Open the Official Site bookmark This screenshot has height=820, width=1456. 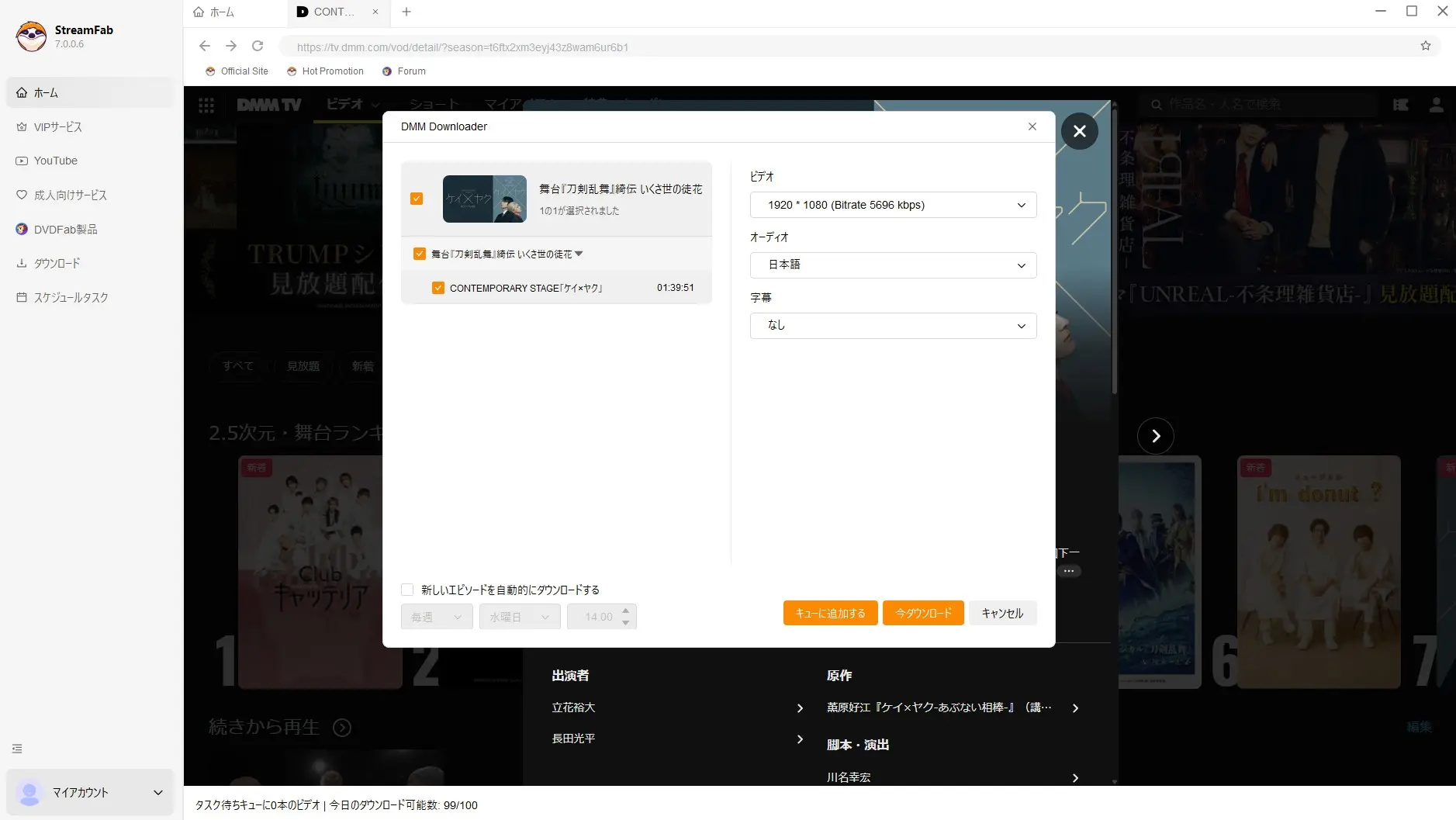(237, 71)
